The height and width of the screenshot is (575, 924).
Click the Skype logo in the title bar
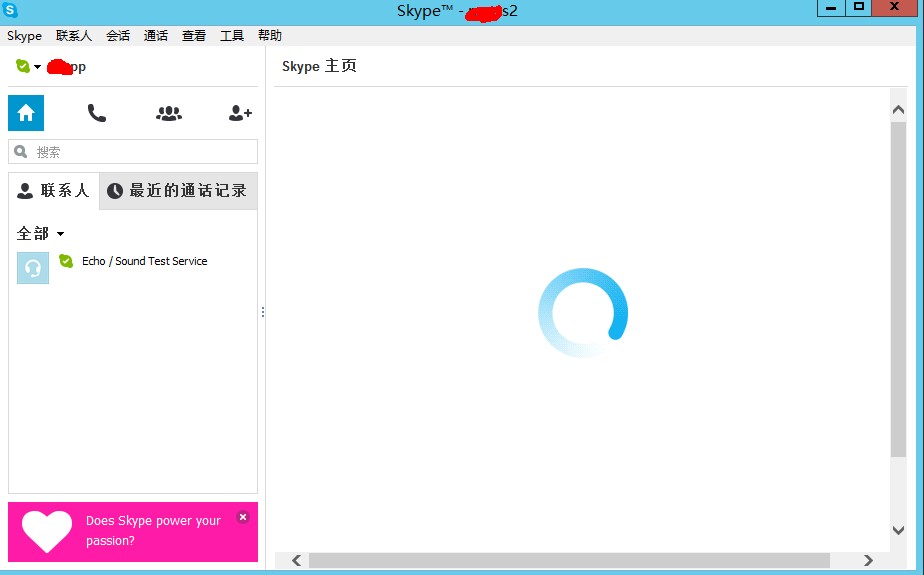tap(10, 10)
